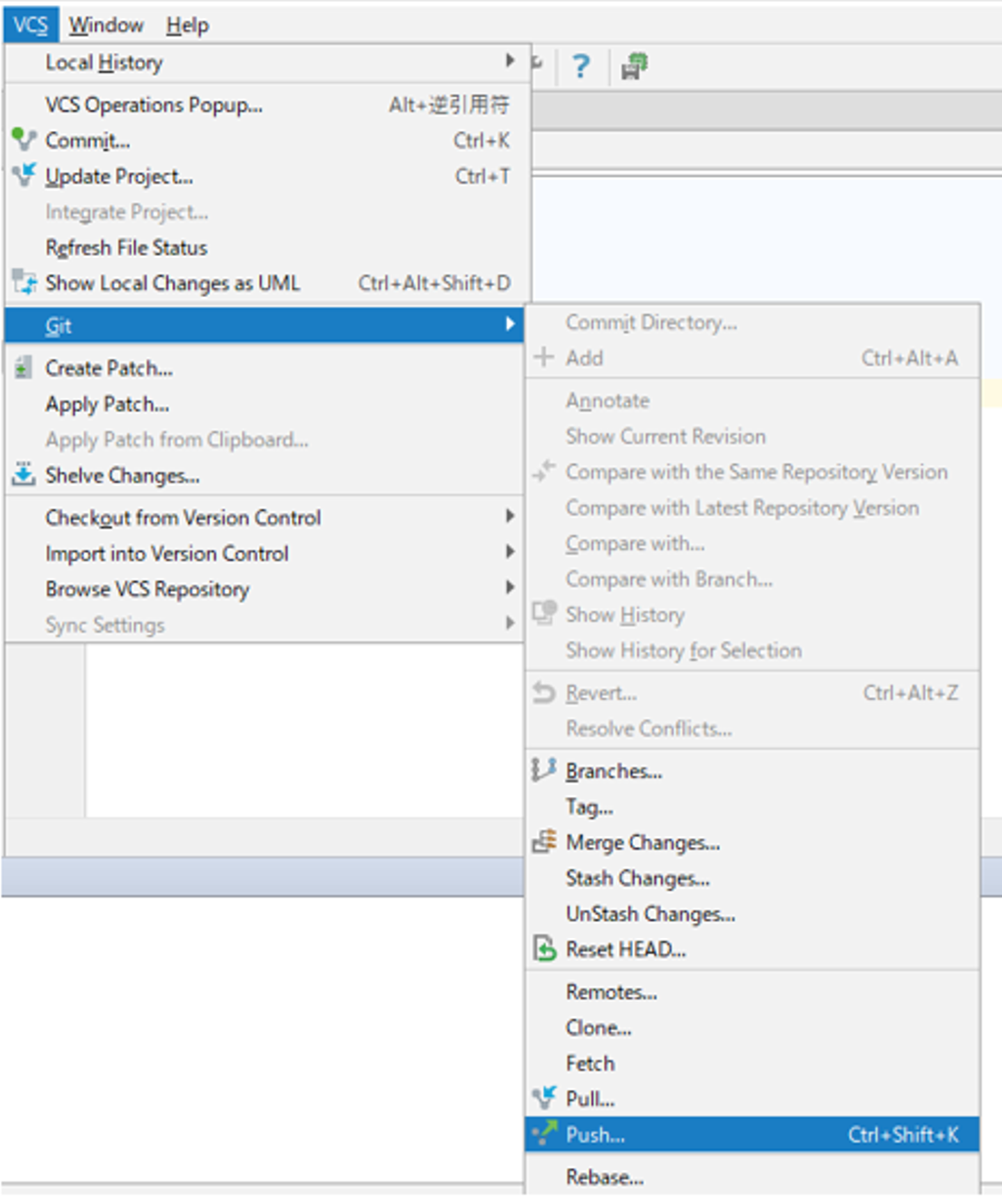Click Compare with Branch... entry
The width and height of the screenshot is (1002, 1204).
[x=753, y=578]
